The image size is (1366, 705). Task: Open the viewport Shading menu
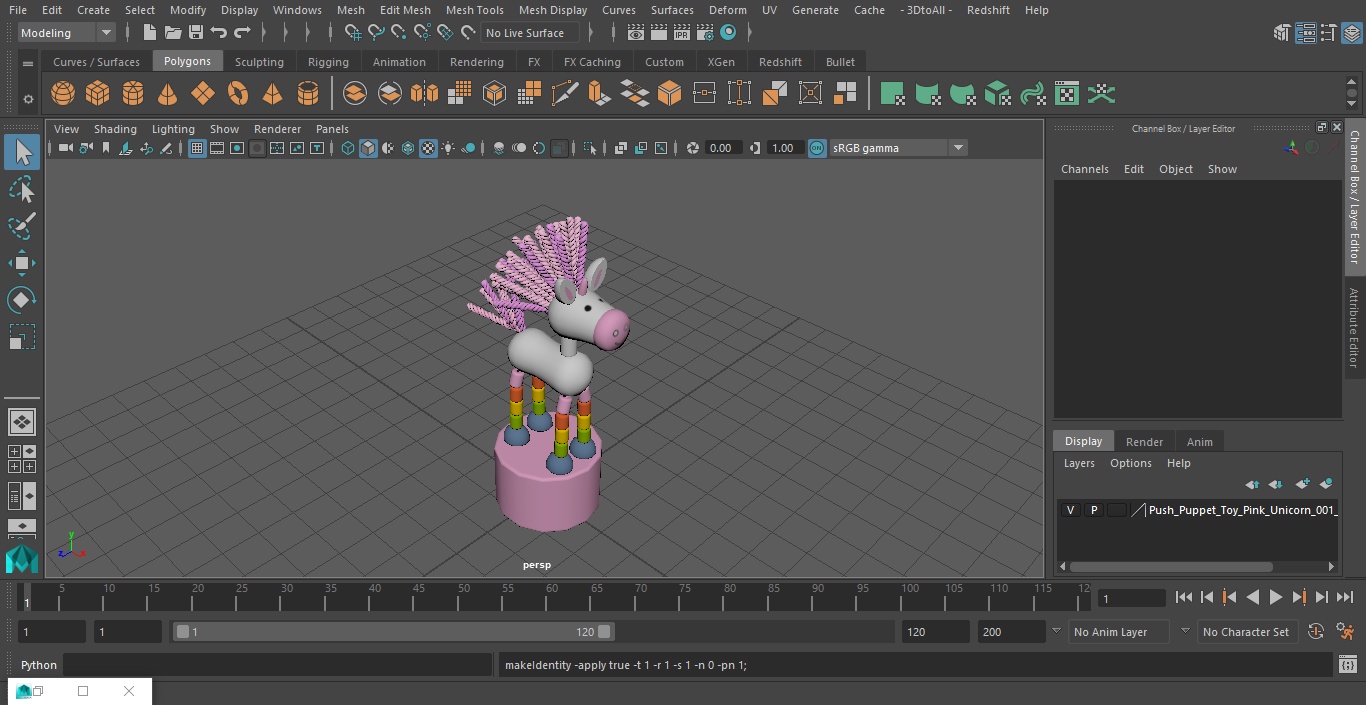[x=115, y=129]
